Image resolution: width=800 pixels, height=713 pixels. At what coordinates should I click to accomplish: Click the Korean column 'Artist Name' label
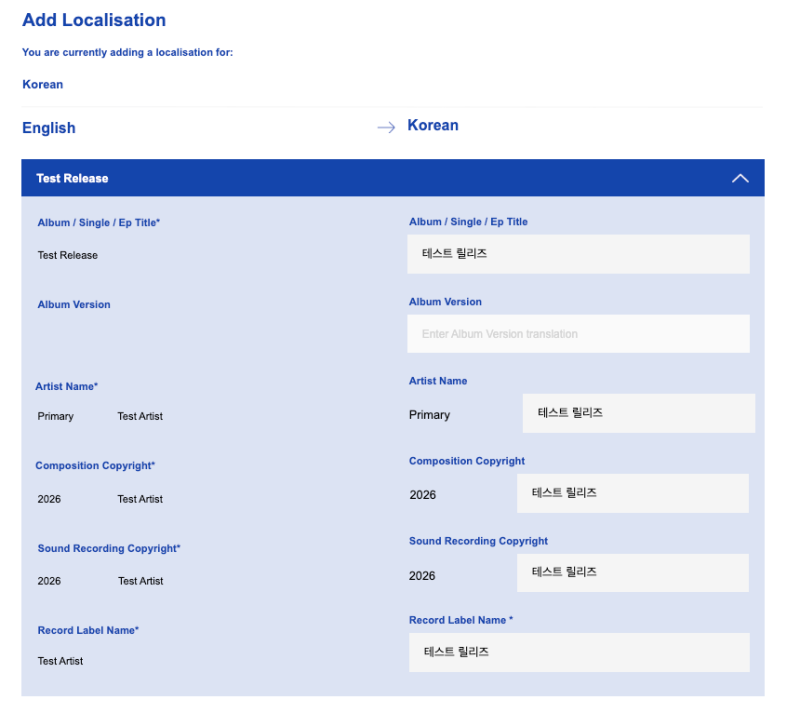(438, 381)
